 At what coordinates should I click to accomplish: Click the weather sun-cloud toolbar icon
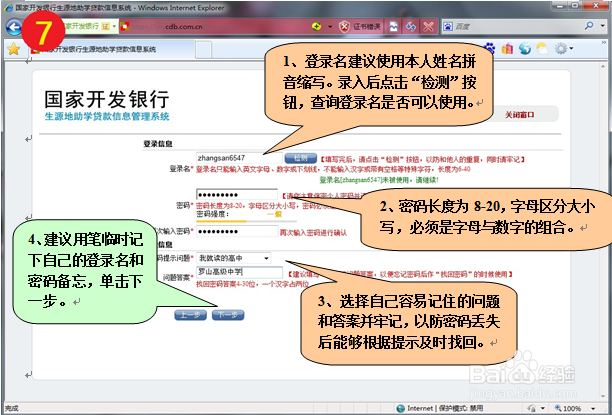[542, 48]
